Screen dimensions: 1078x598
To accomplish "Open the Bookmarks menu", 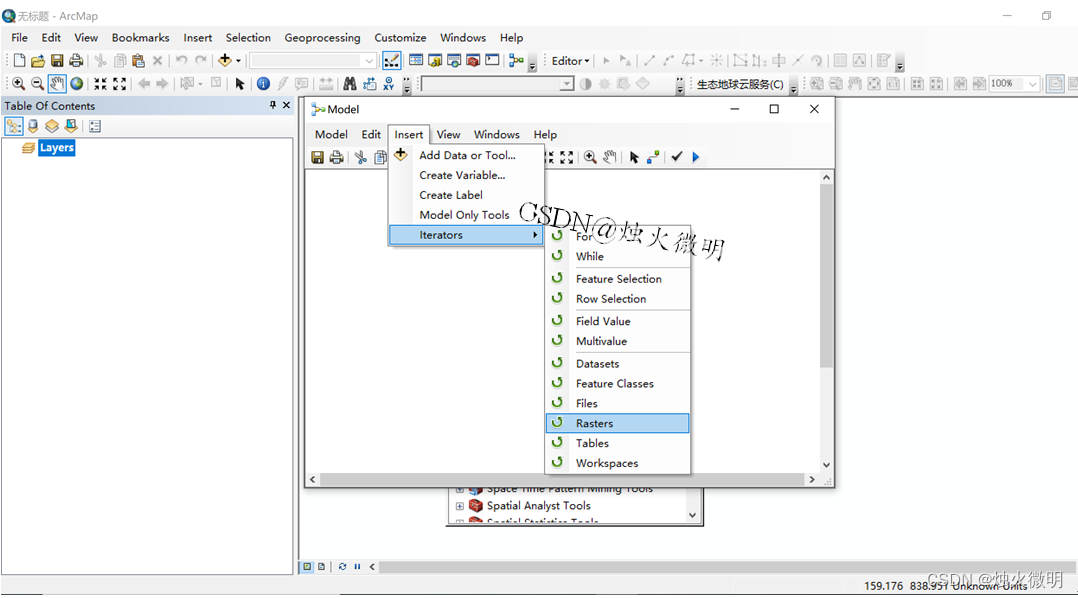I will pos(140,38).
